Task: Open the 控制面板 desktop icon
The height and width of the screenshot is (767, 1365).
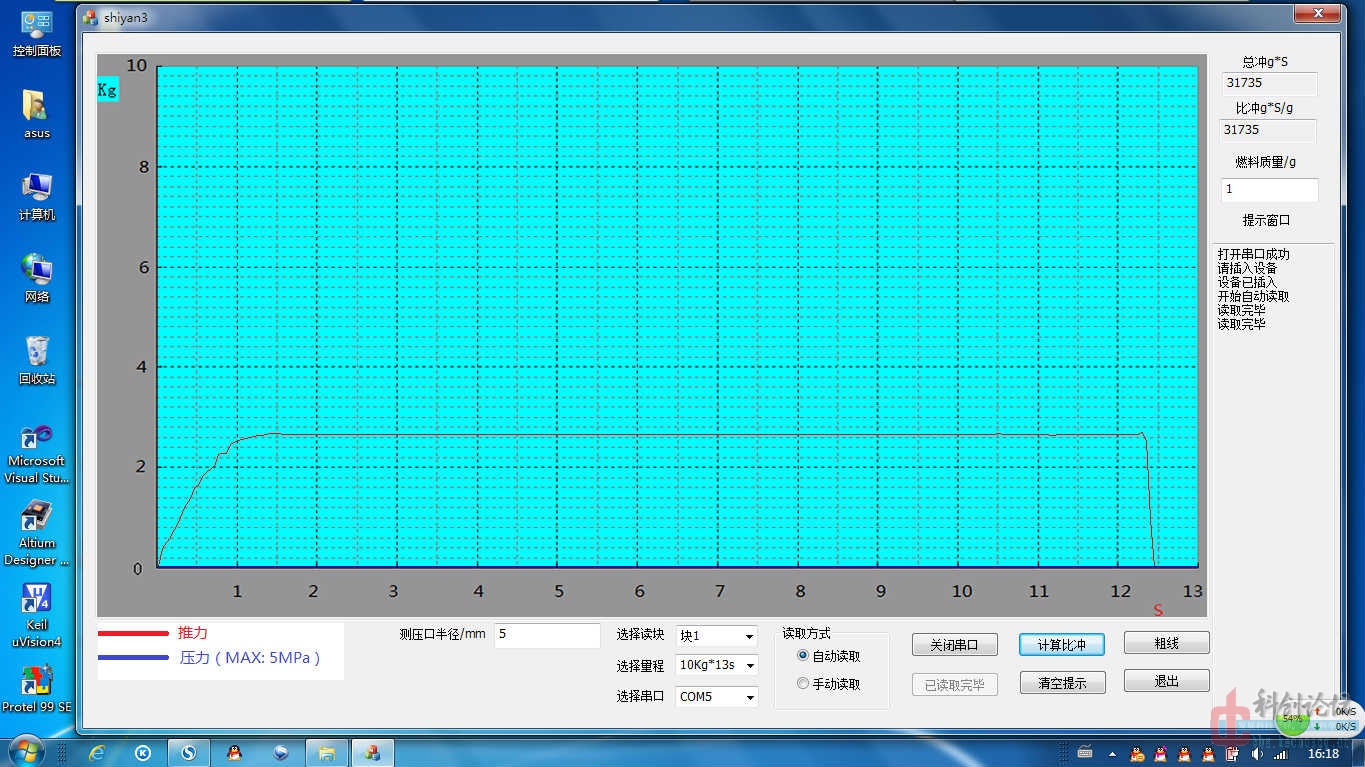Action: pyautogui.click(x=37, y=33)
